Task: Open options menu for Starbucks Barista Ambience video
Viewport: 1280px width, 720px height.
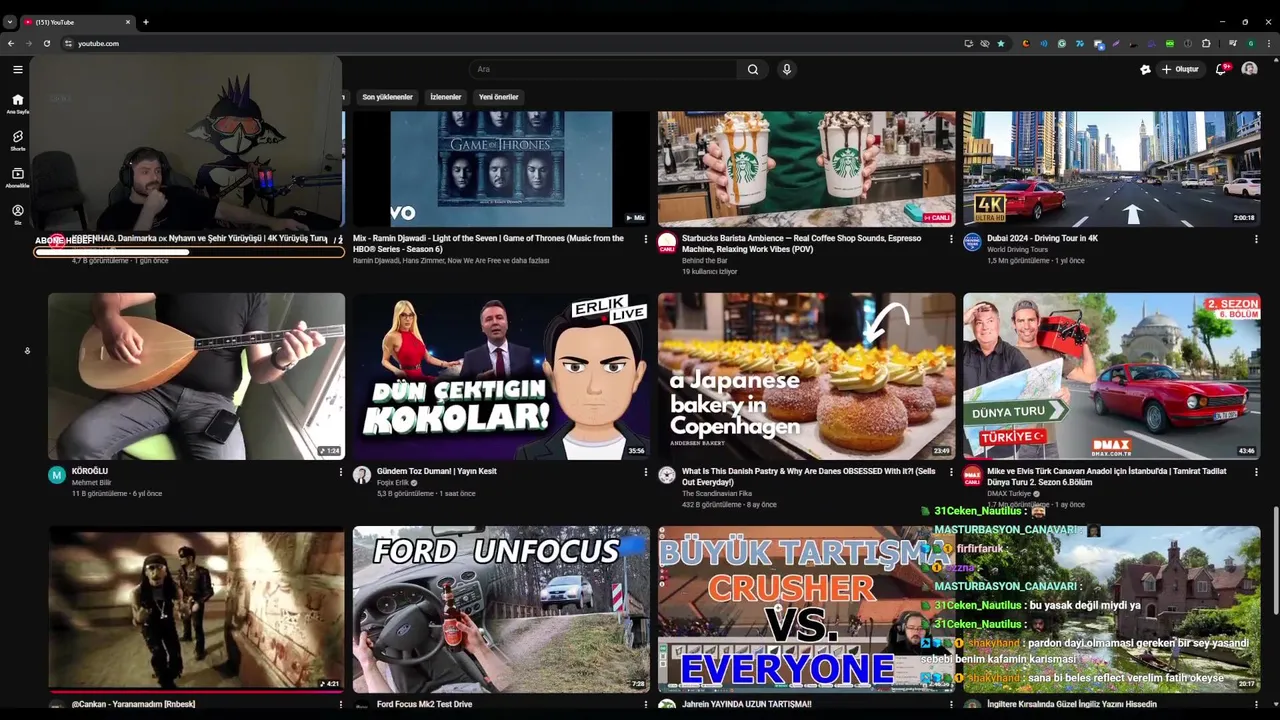Action: [x=951, y=239]
